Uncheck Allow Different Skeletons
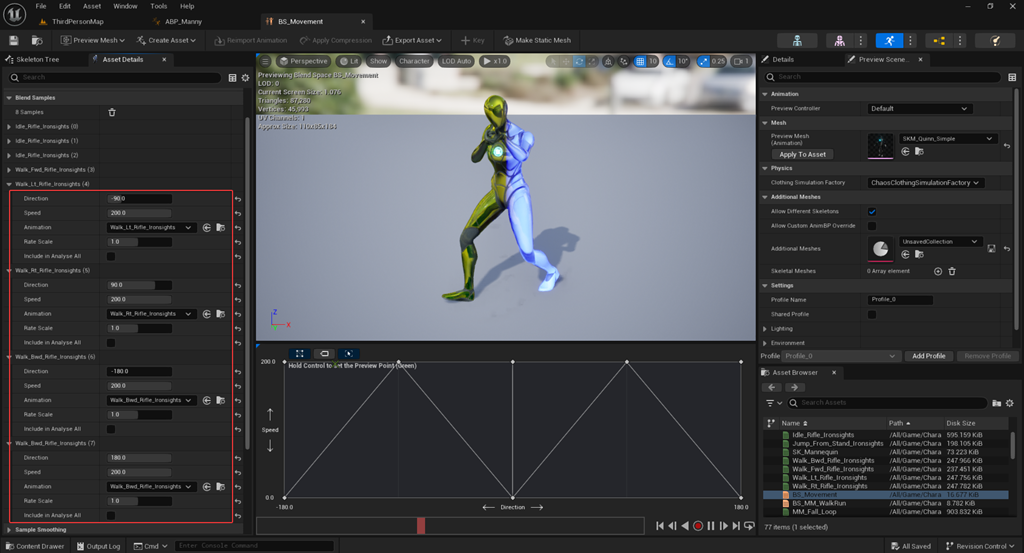This screenshot has width=1024, height=553. click(872, 212)
